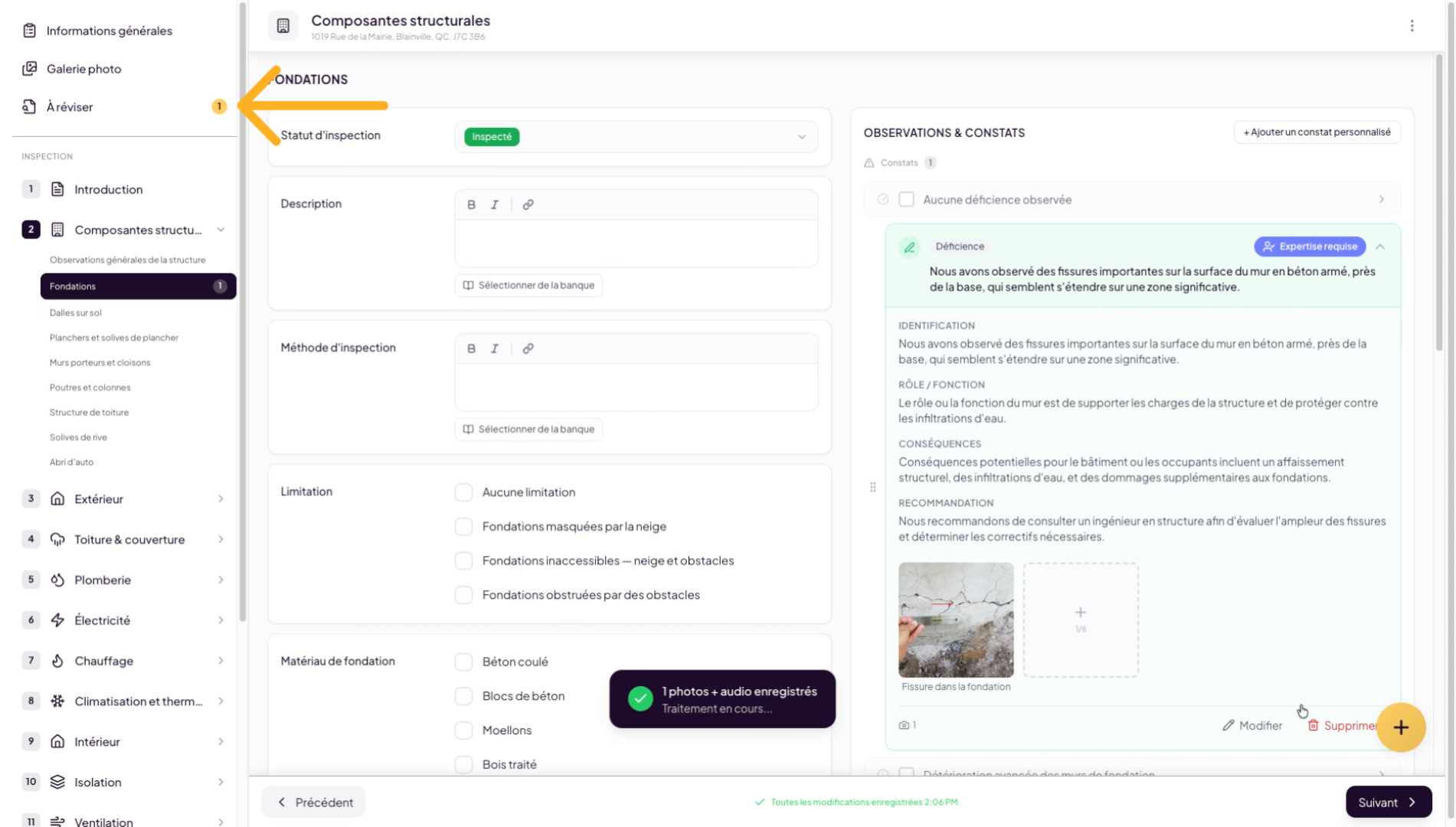Image resolution: width=1456 pixels, height=827 pixels.
Task: Open the foundation crack photo thumbnail
Action: tap(955, 619)
